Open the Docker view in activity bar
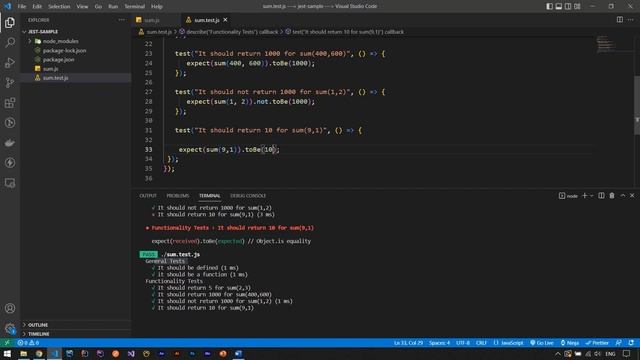This screenshot has width=640, height=360. click(10, 142)
